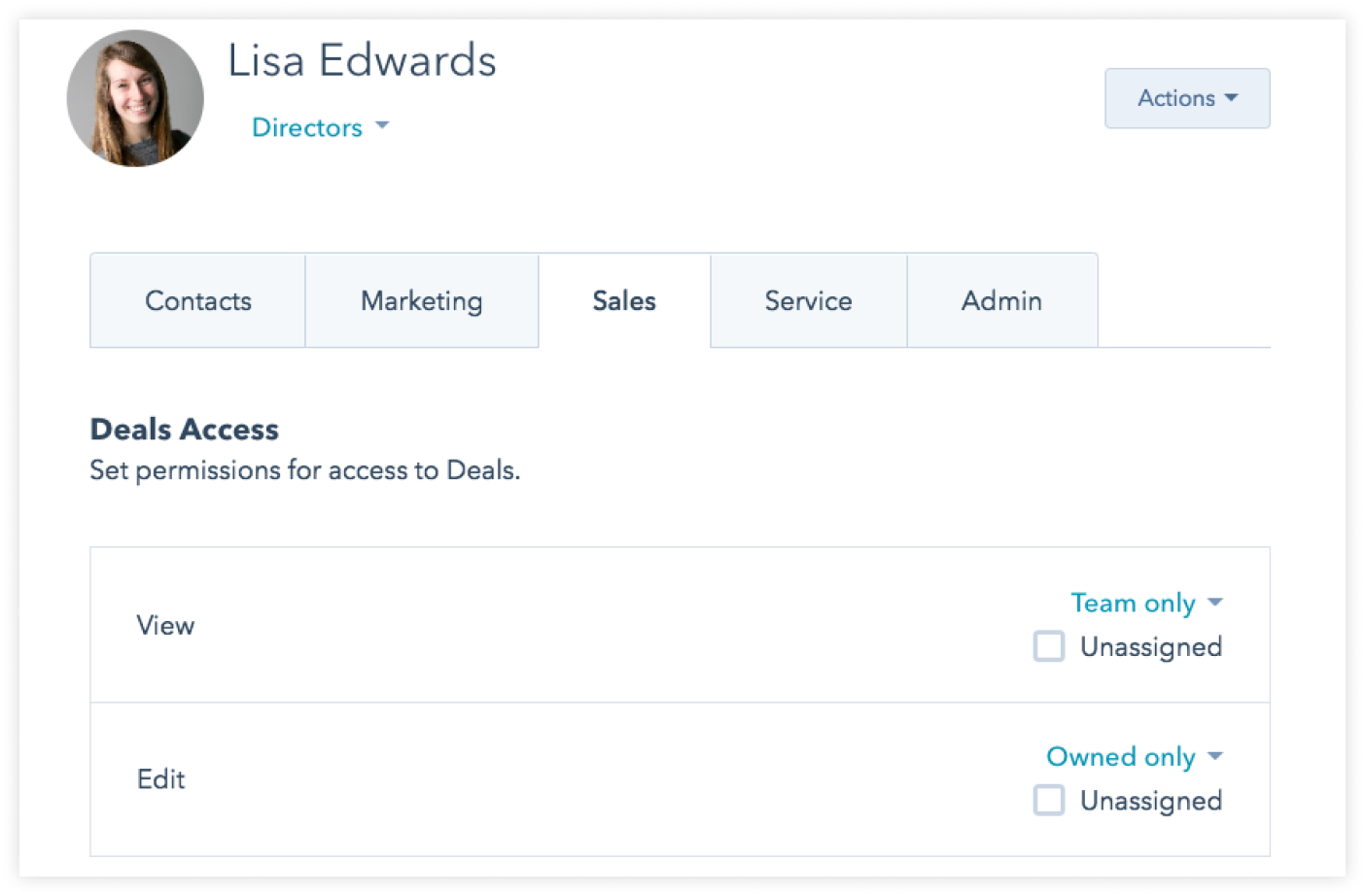Click the chevron next to Actions
1365x896 pixels.
[x=1232, y=98]
